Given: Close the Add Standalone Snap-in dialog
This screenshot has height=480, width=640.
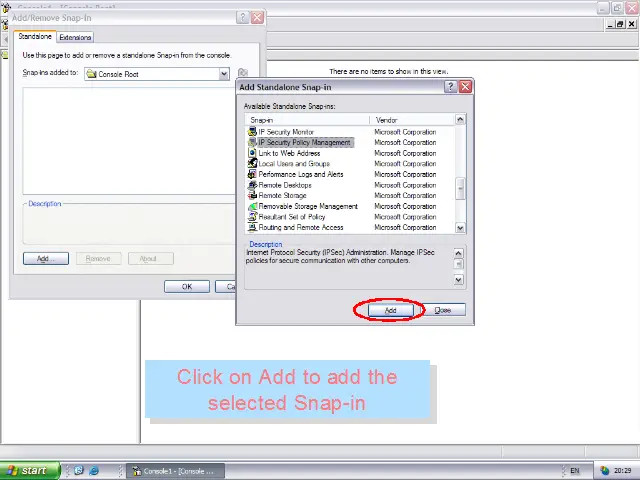Looking at the screenshot, I should [x=465, y=87].
